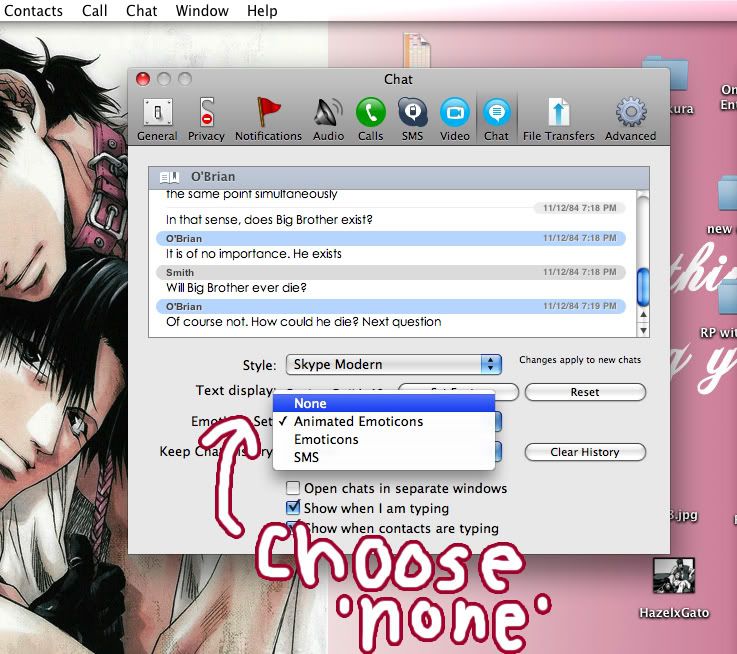Click the chat preview scroll up arrow
The width and height of the screenshot is (737, 654).
pos(643,314)
